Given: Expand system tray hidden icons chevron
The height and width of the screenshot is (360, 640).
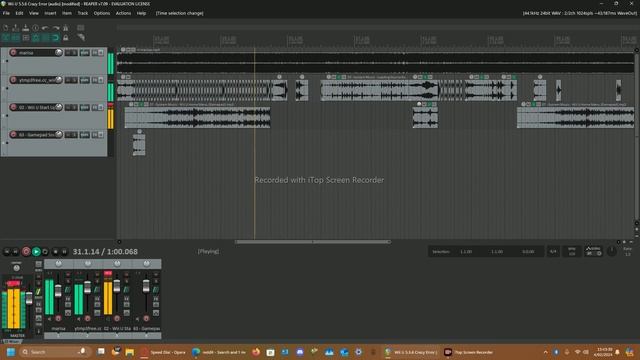Looking at the screenshot, I should coord(546,352).
